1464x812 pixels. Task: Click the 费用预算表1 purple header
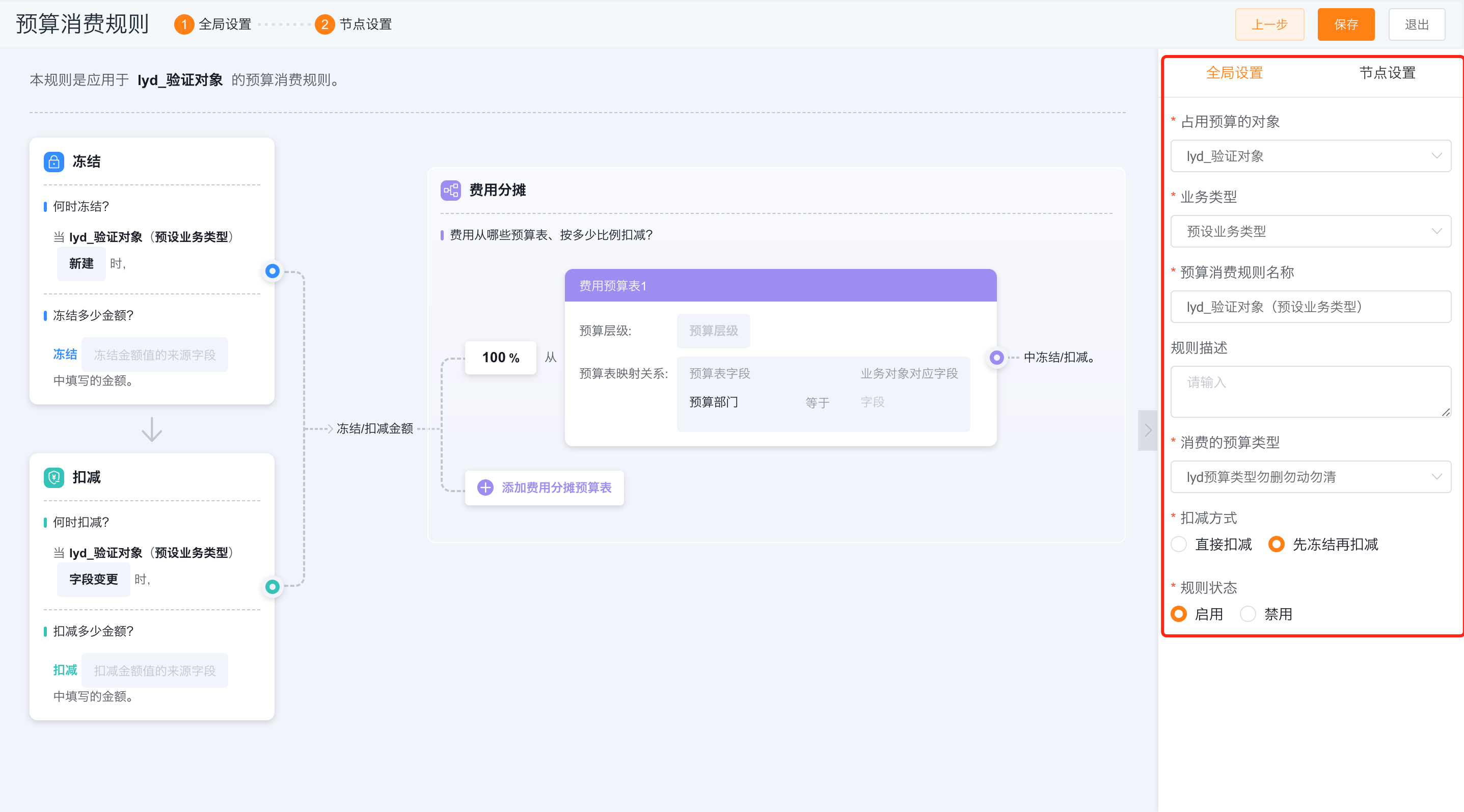point(780,285)
